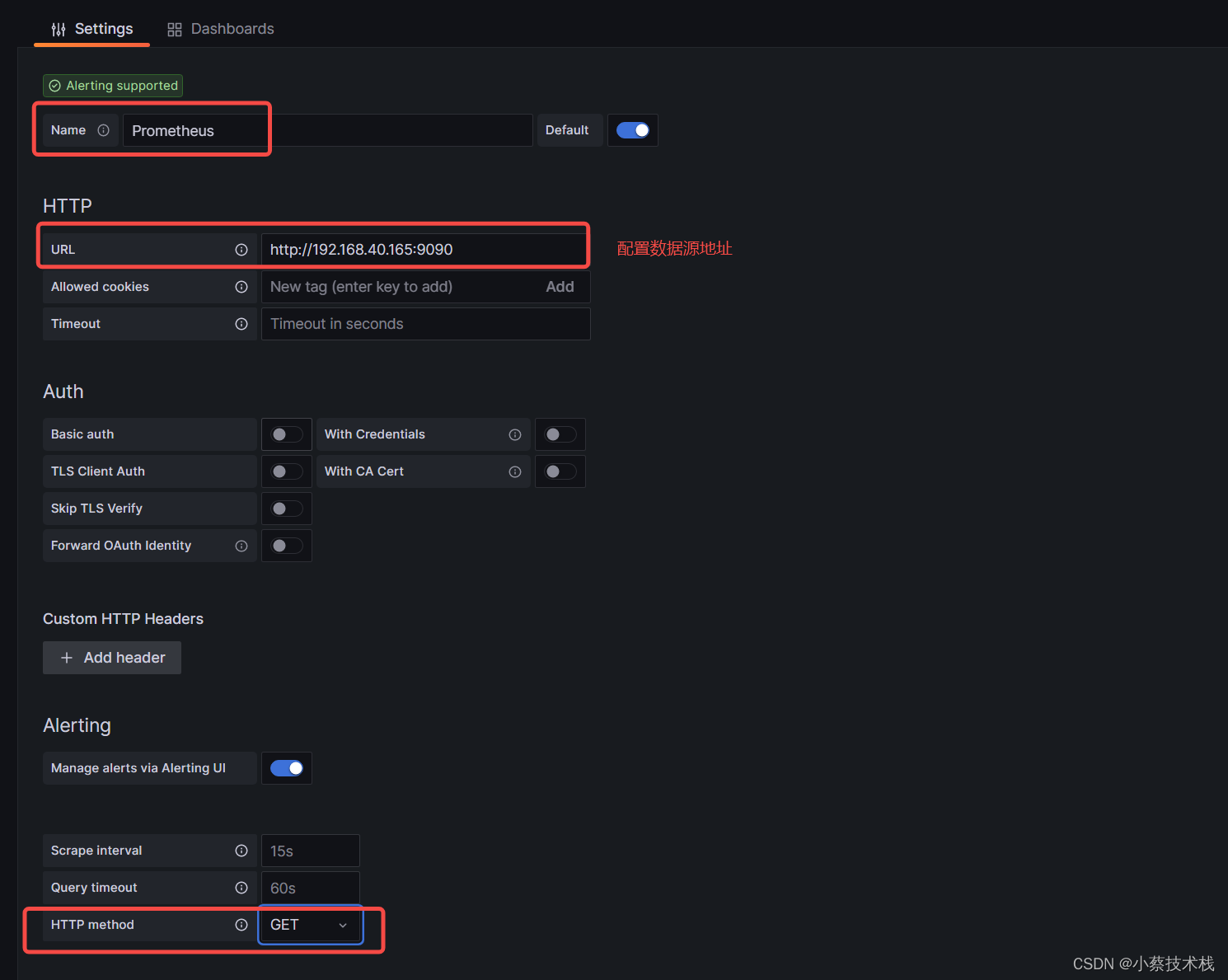Enable the Forward OAuth Identity toggle
Image resolution: width=1228 pixels, height=980 pixels.
coord(287,546)
